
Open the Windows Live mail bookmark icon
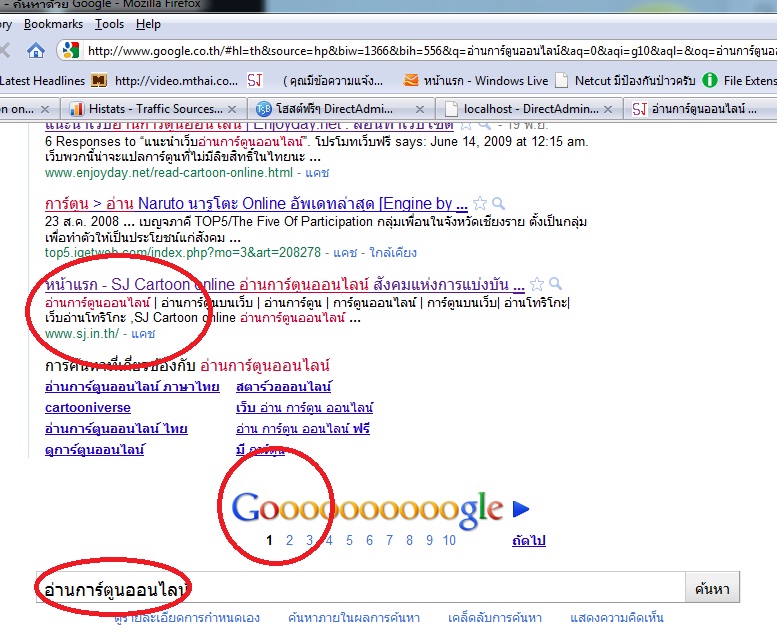411,80
